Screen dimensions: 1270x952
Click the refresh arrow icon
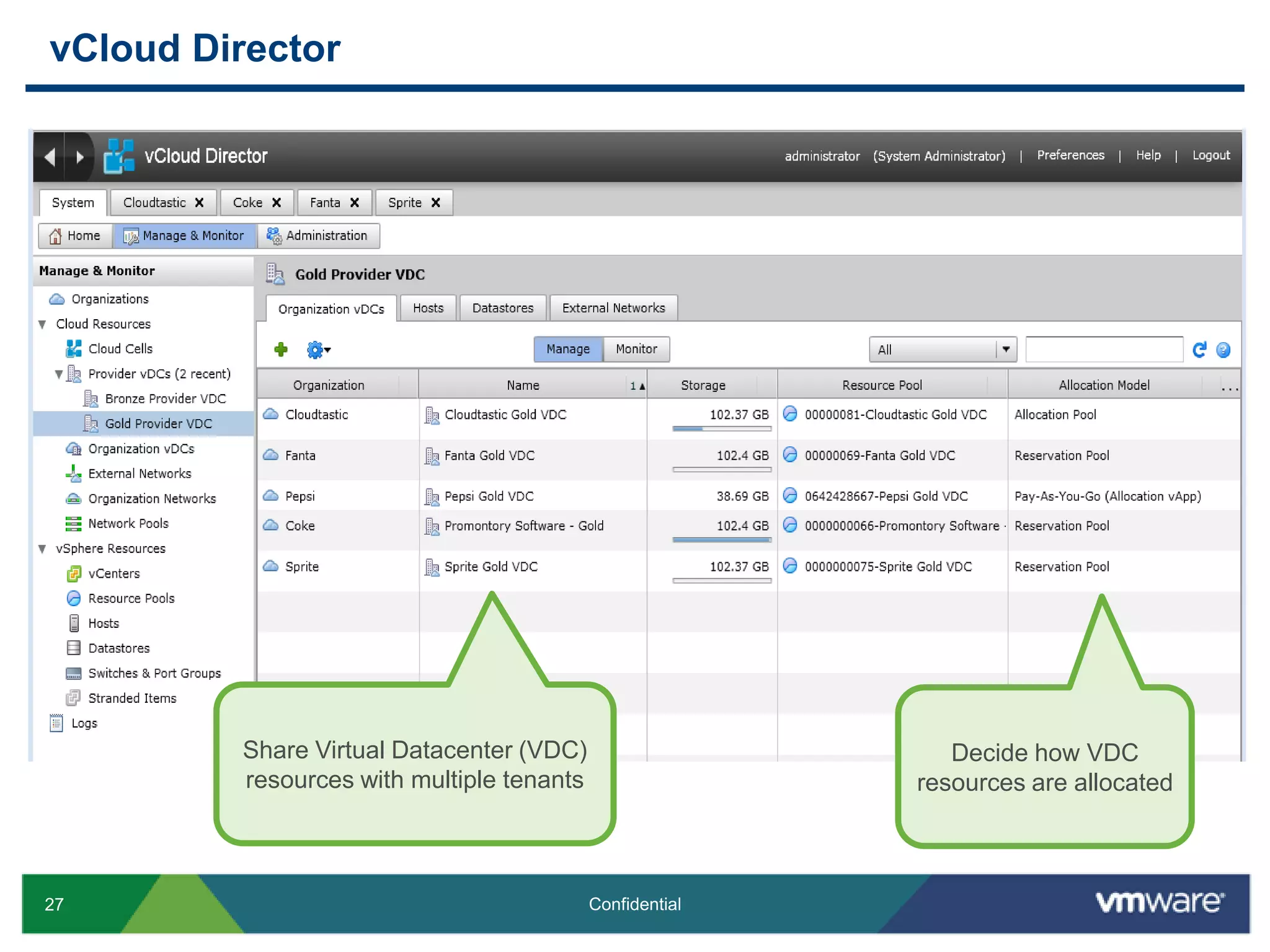click(x=1199, y=350)
